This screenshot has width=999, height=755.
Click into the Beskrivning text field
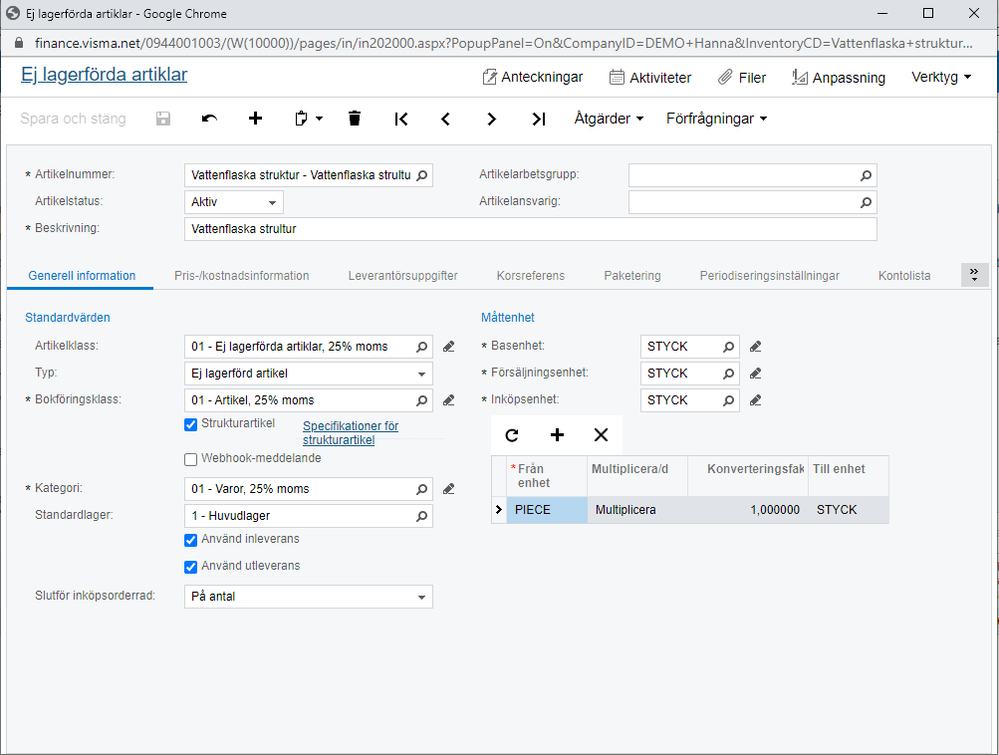click(x=530, y=229)
